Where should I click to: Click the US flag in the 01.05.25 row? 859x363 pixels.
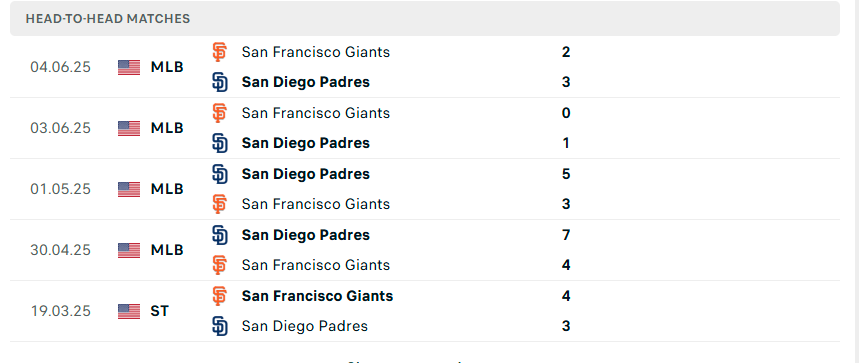point(129,189)
